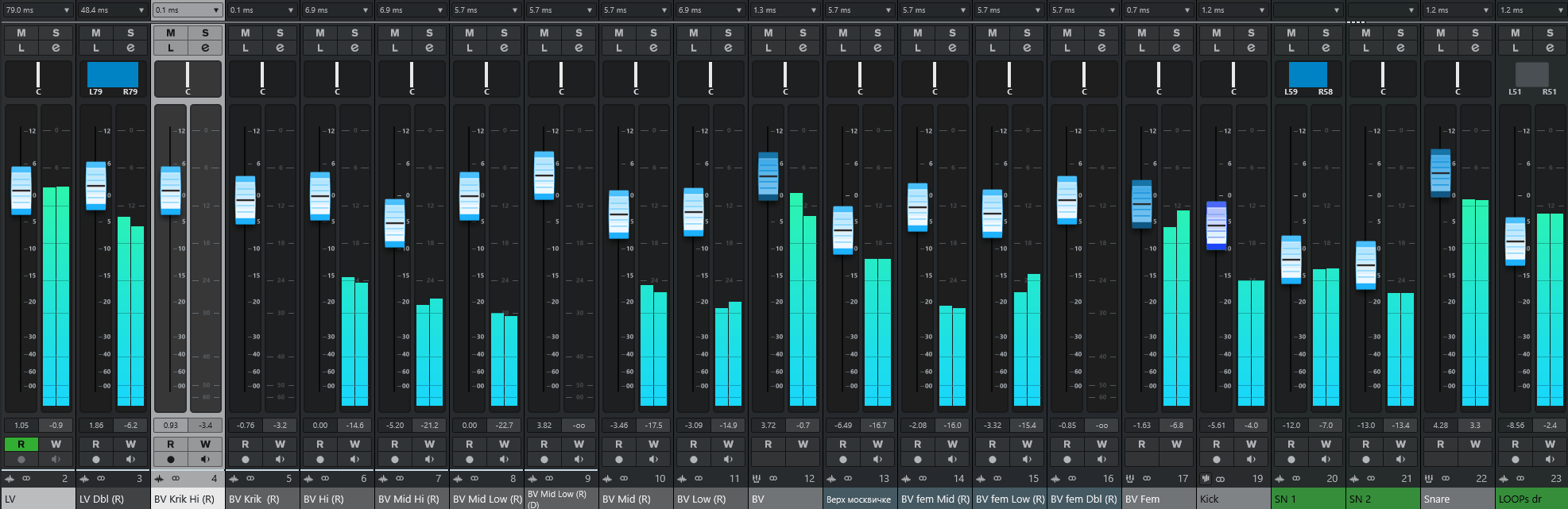Toggle monitor speaker icon on BV Mid Hi (R)

429,459
